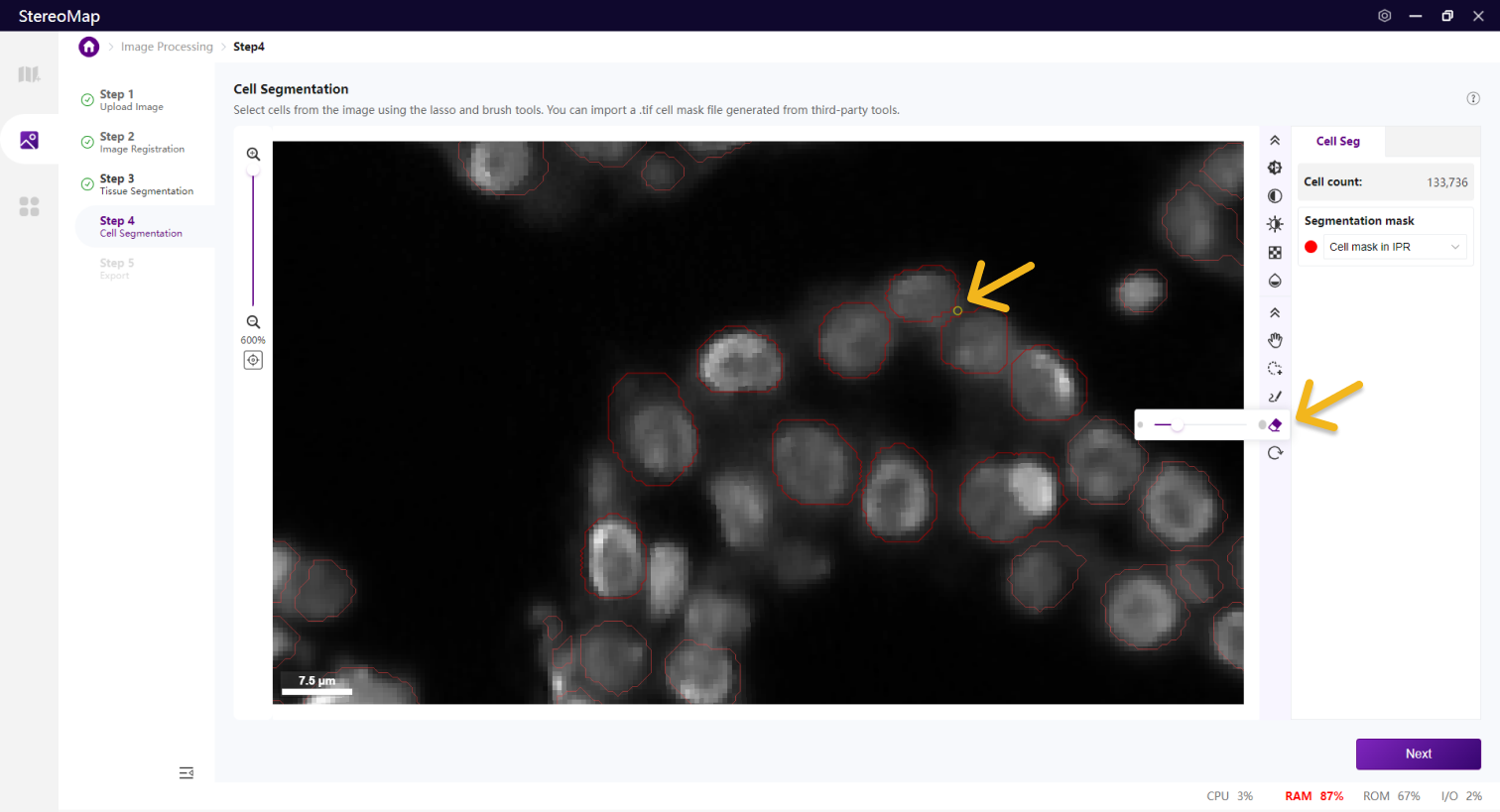Click the Next button

[x=1418, y=754]
